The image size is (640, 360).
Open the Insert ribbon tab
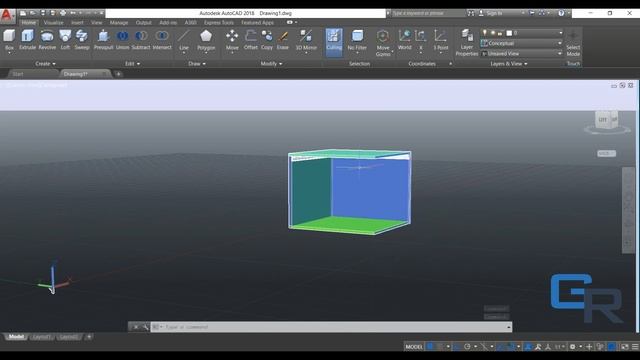[x=77, y=22]
